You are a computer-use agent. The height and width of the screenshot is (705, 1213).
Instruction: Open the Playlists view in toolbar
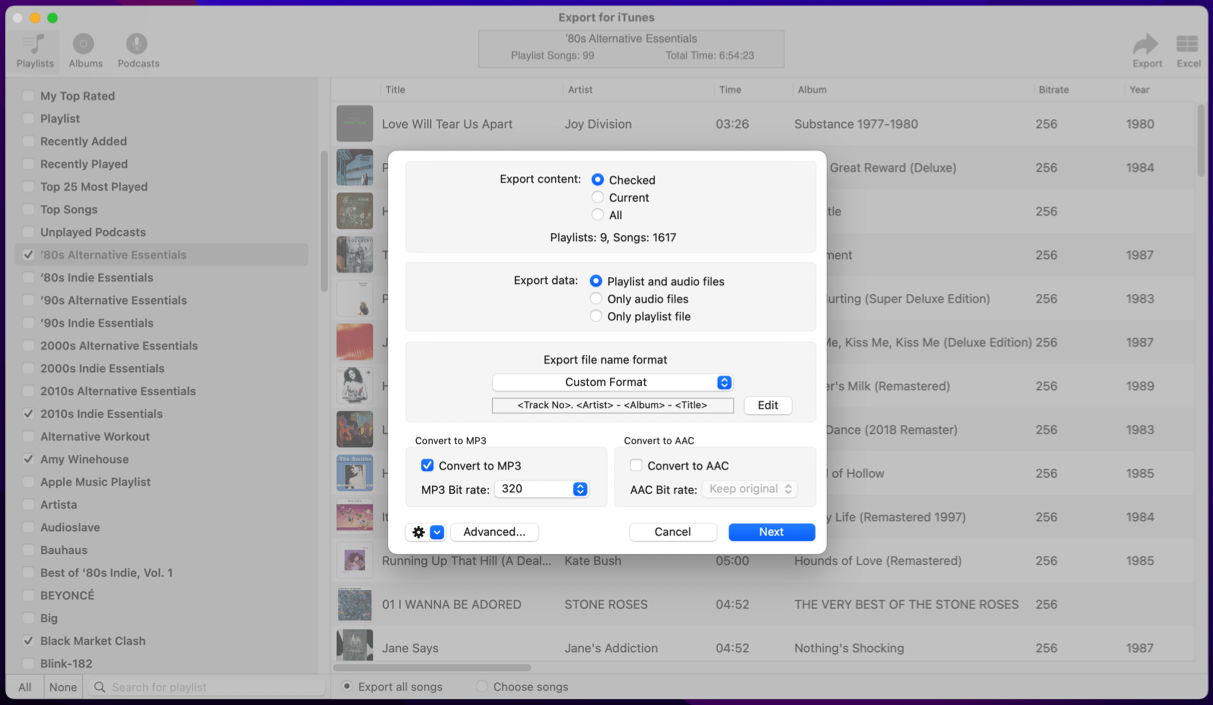pyautogui.click(x=35, y=50)
